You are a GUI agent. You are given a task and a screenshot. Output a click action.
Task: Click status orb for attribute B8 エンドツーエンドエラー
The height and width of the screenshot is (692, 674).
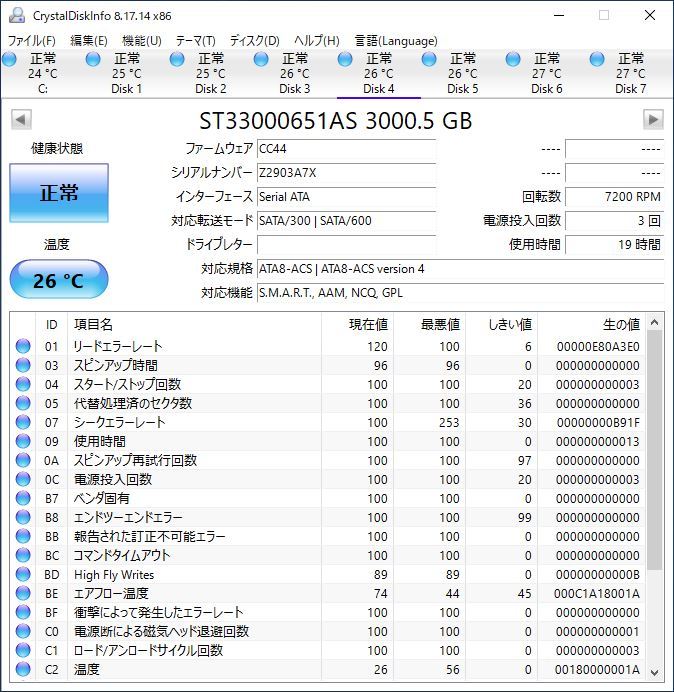coord(23,517)
